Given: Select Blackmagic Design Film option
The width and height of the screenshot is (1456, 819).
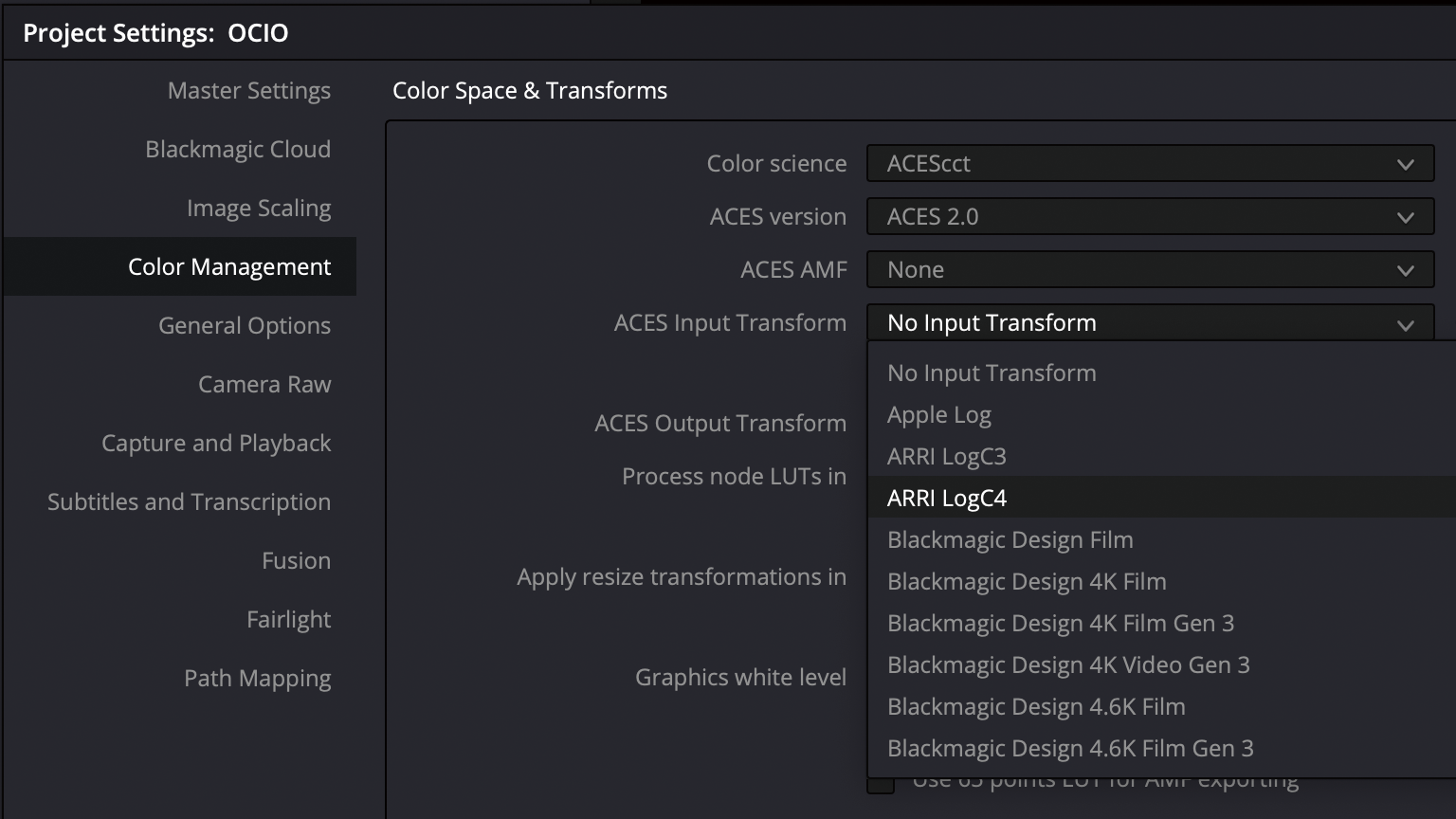Looking at the screenshot, I should point(1161,539).
